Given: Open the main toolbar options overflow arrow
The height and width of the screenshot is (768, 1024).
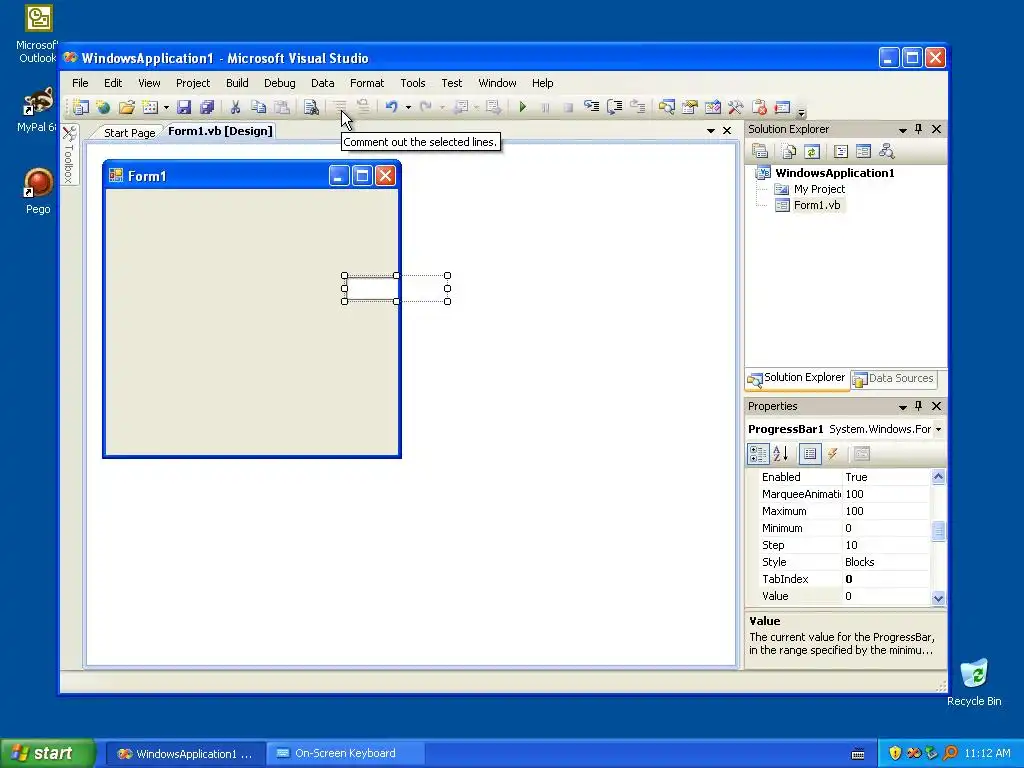Looking at the screenshot, I should click(x=801, y=112).
